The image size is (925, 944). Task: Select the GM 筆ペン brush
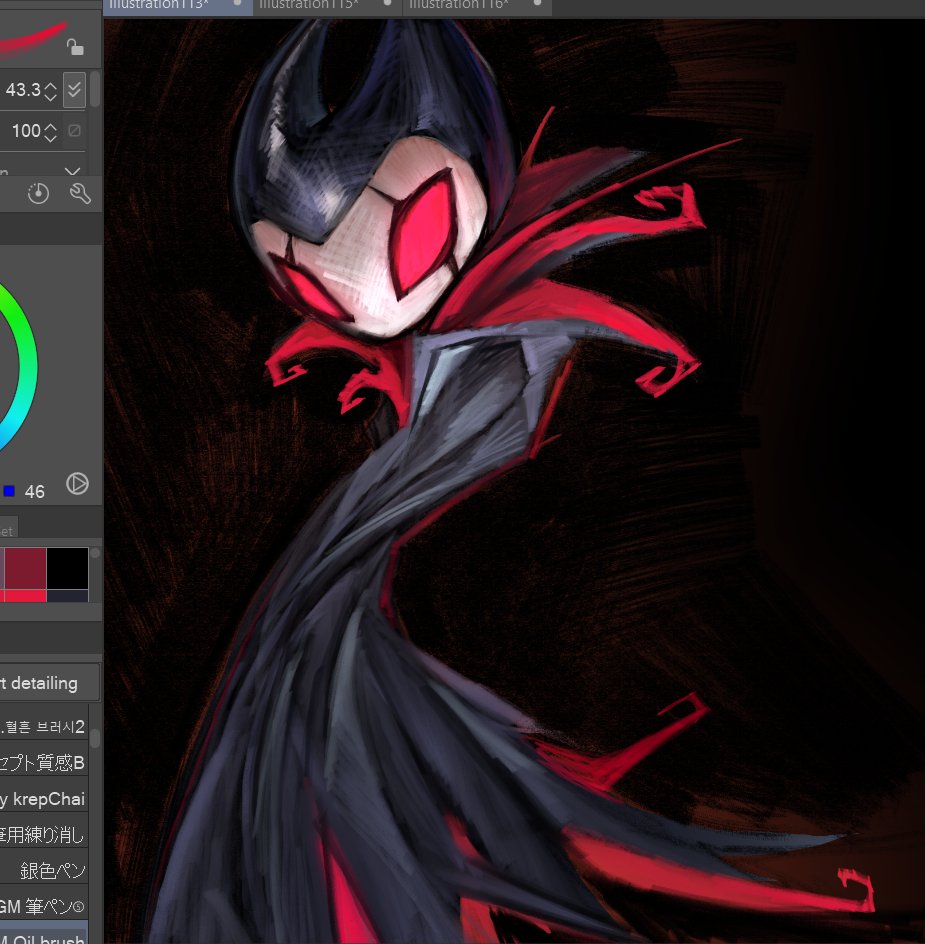pos(45,903)
